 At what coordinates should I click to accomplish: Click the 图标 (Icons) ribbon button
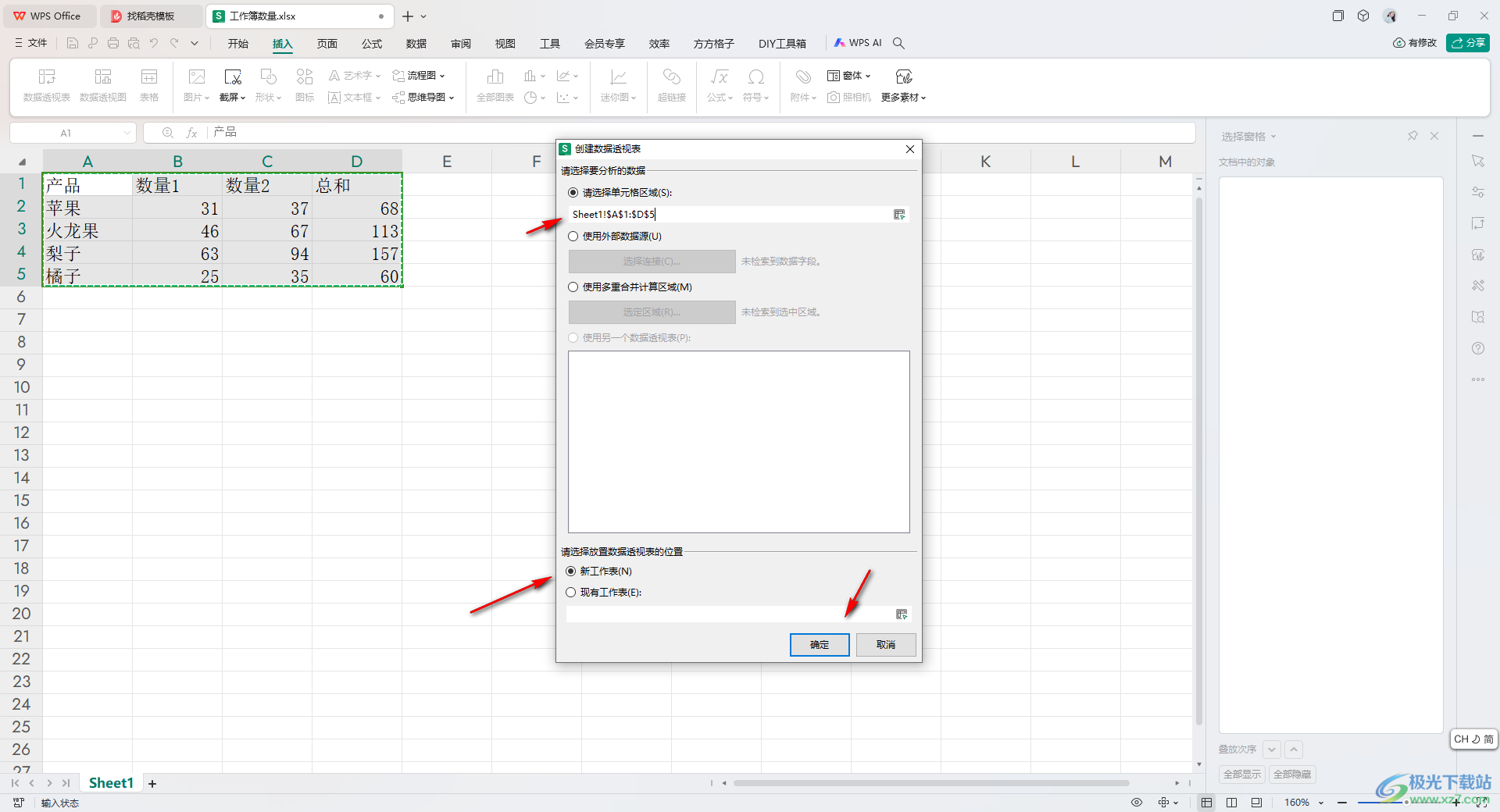click(x=305, y=84)
